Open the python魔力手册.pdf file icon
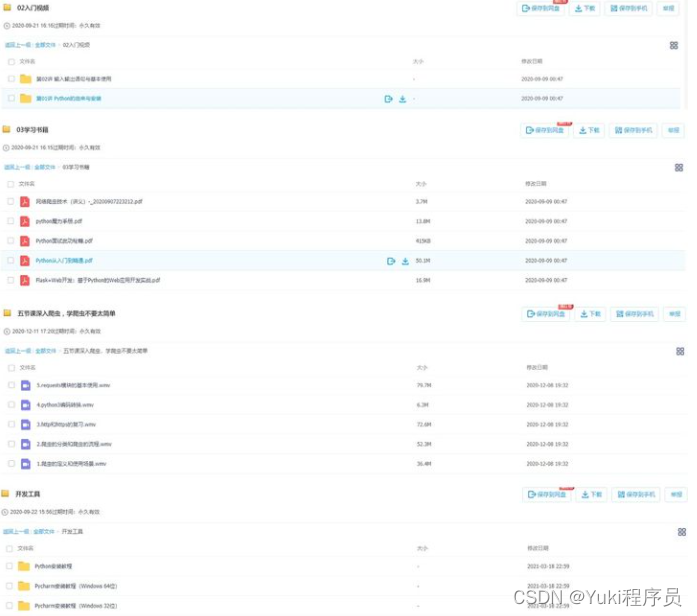This screenshot has height=616, width=697. click(x=25, y=221)
